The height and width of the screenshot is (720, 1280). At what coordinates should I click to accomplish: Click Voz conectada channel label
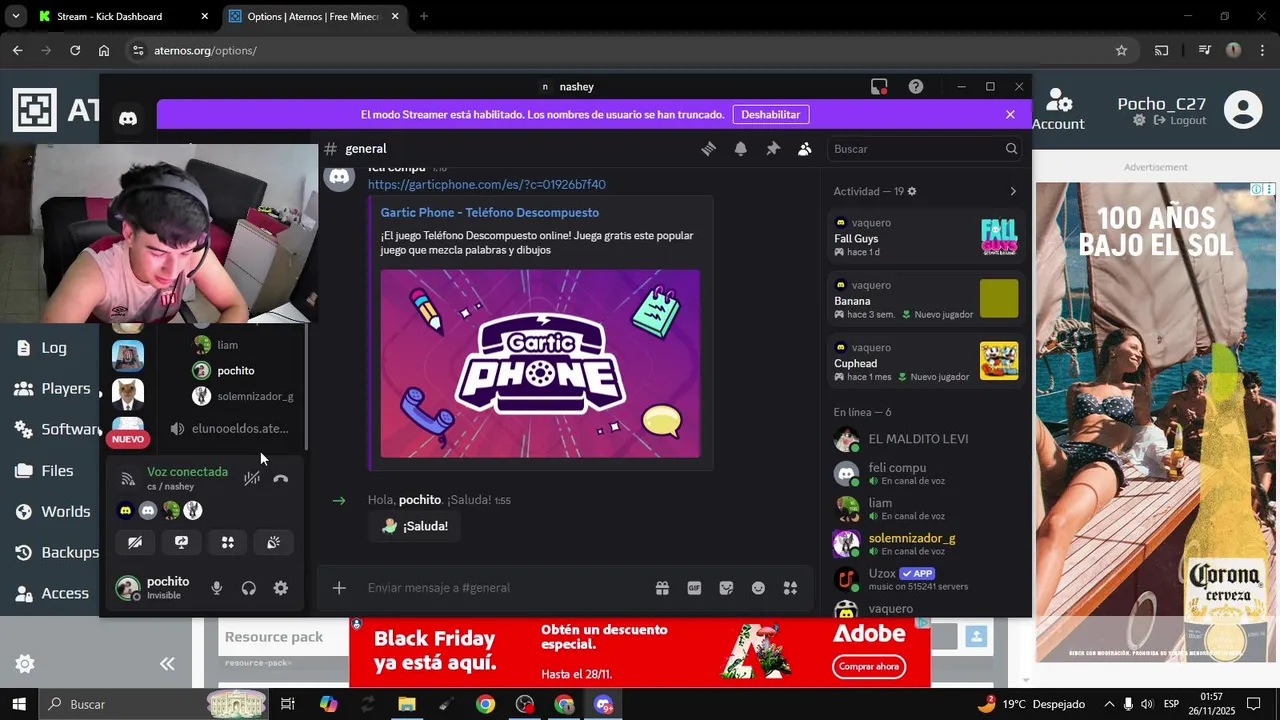(x=187, y=472)
